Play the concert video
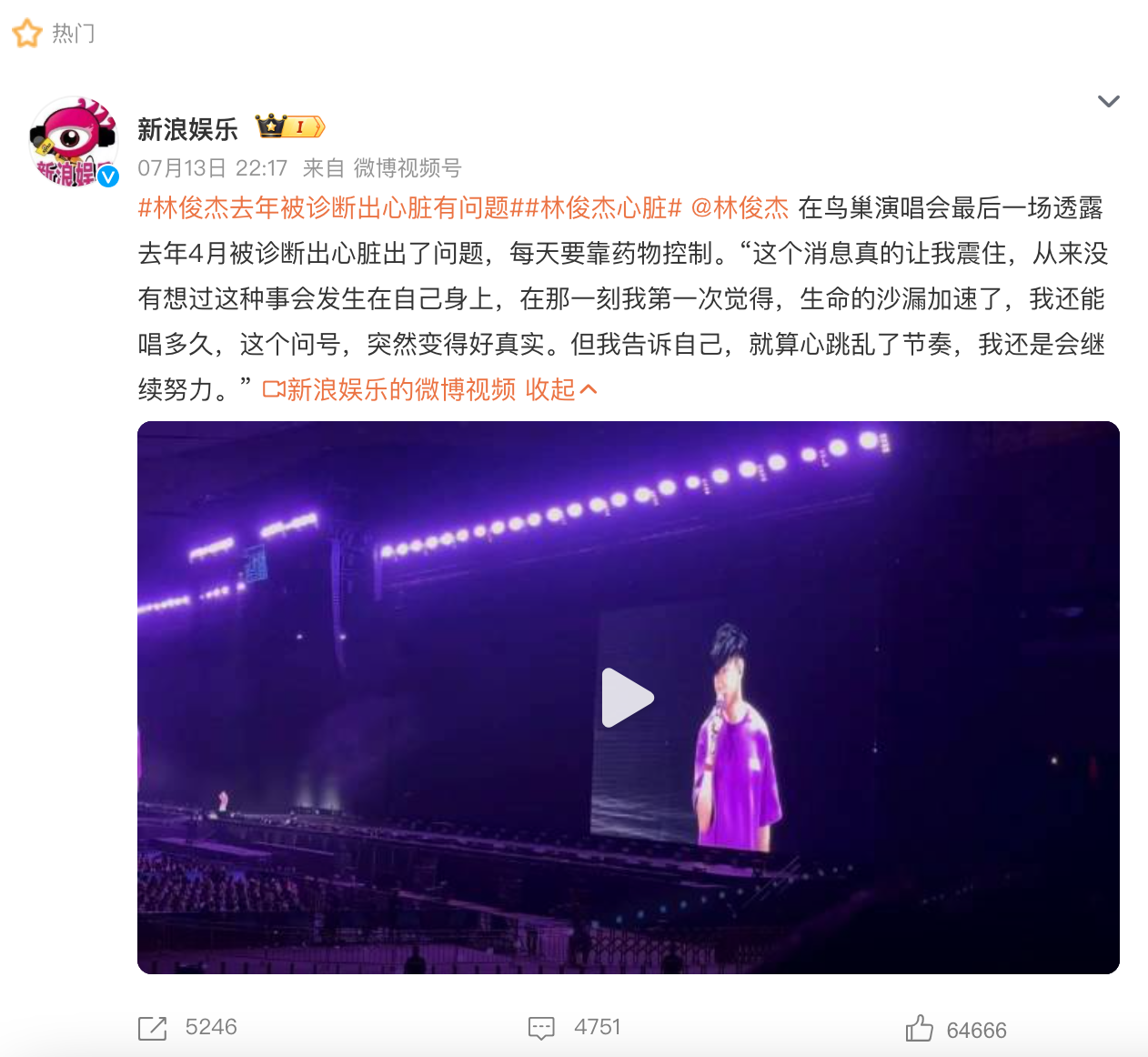 click(628, 698)
